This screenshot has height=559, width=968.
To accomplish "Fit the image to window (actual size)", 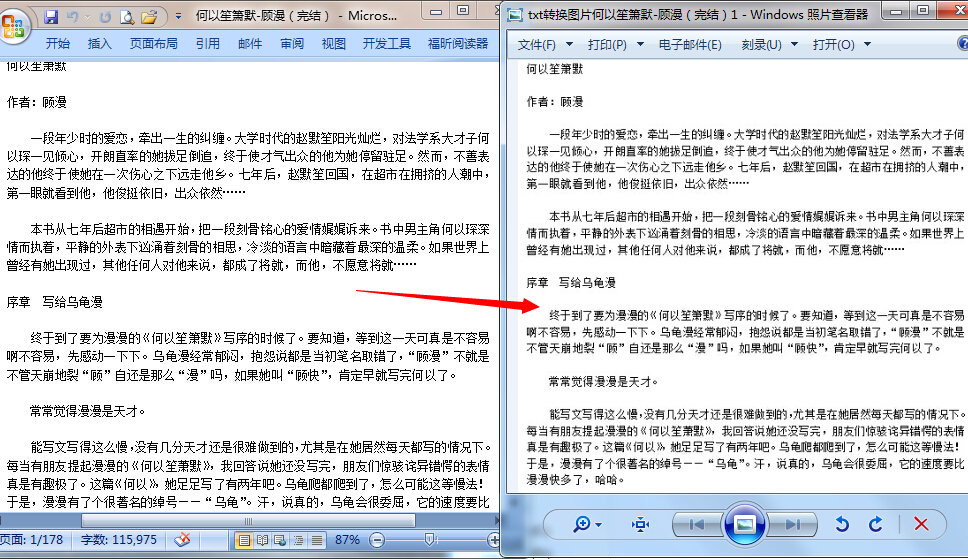I will pyautogui.click(x=640, y=524).
